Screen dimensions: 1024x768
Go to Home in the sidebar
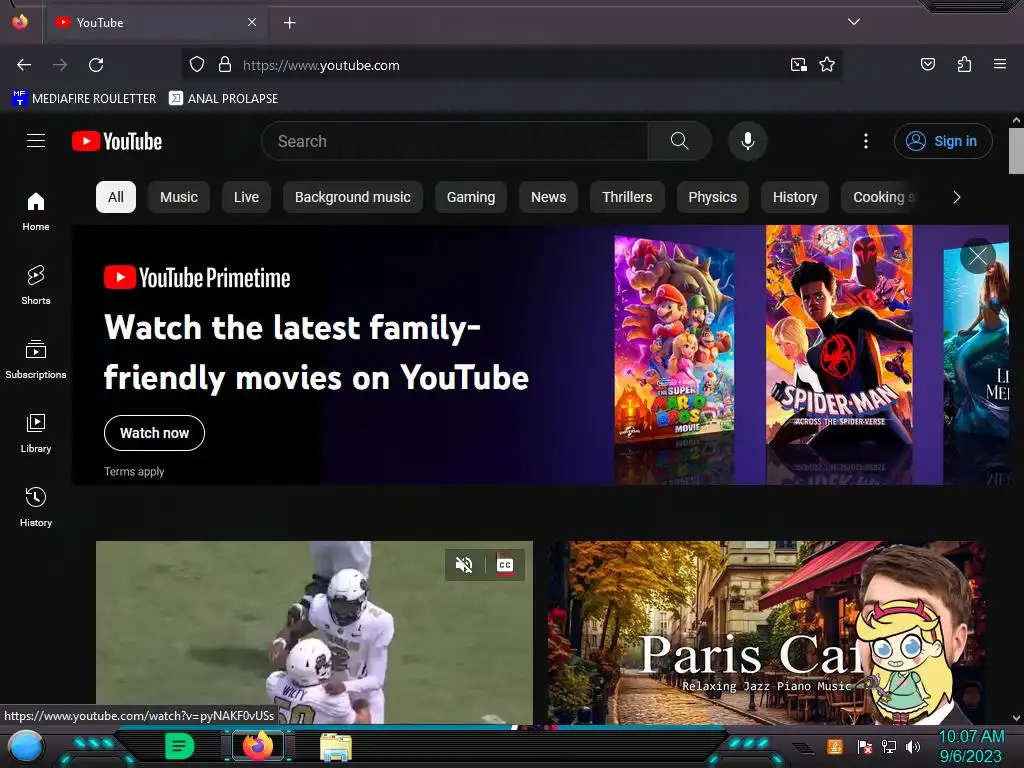click(36, 212)
